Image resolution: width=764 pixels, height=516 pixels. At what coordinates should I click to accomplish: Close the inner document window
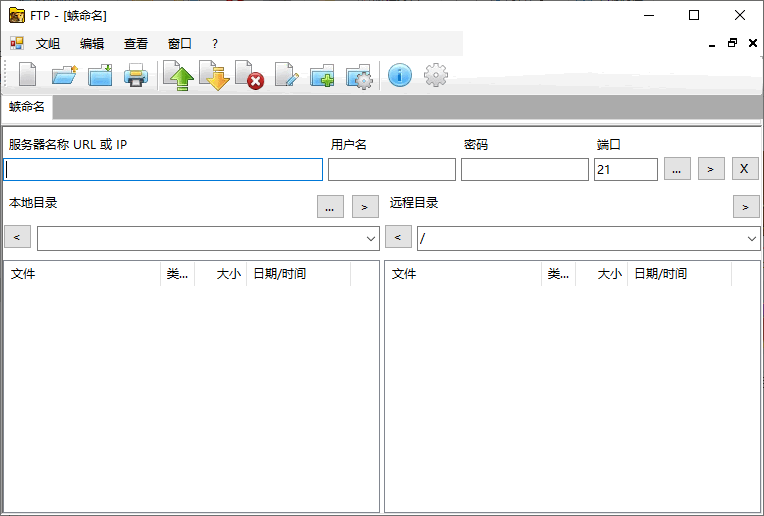pyautogui.click(x=753, y=43)
